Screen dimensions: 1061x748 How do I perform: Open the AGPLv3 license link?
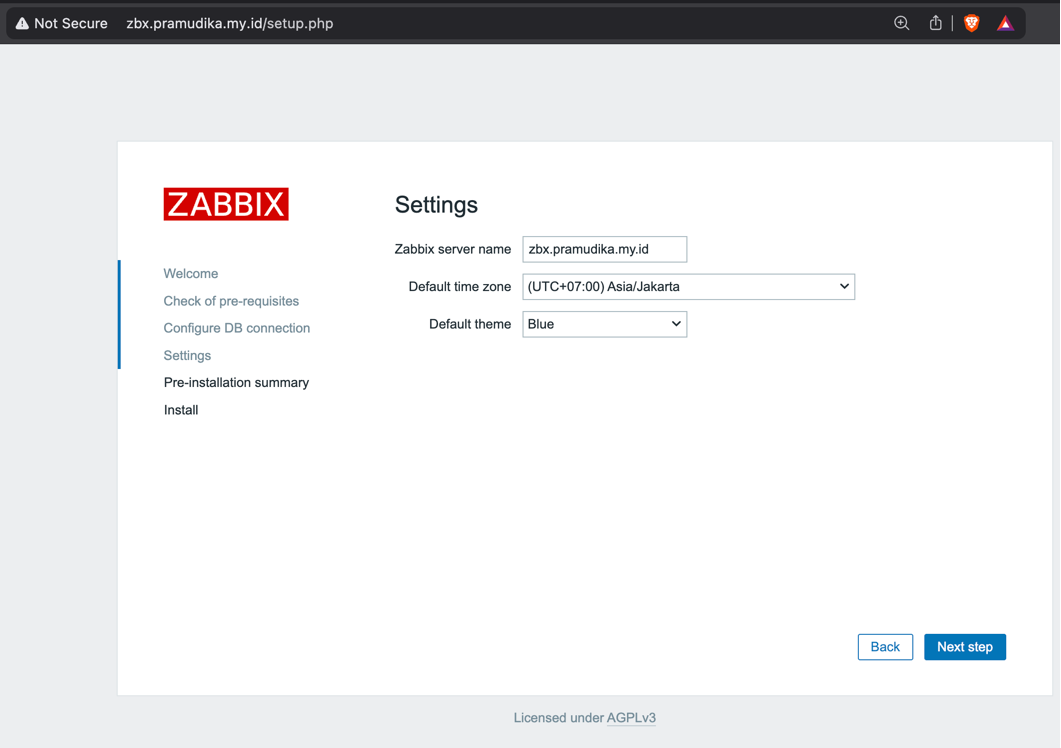coord(631,718)
